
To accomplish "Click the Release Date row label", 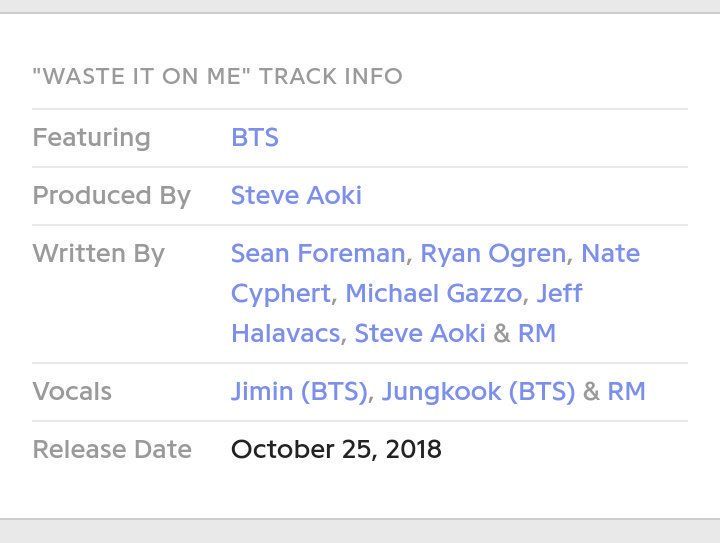I will [112, 449].
